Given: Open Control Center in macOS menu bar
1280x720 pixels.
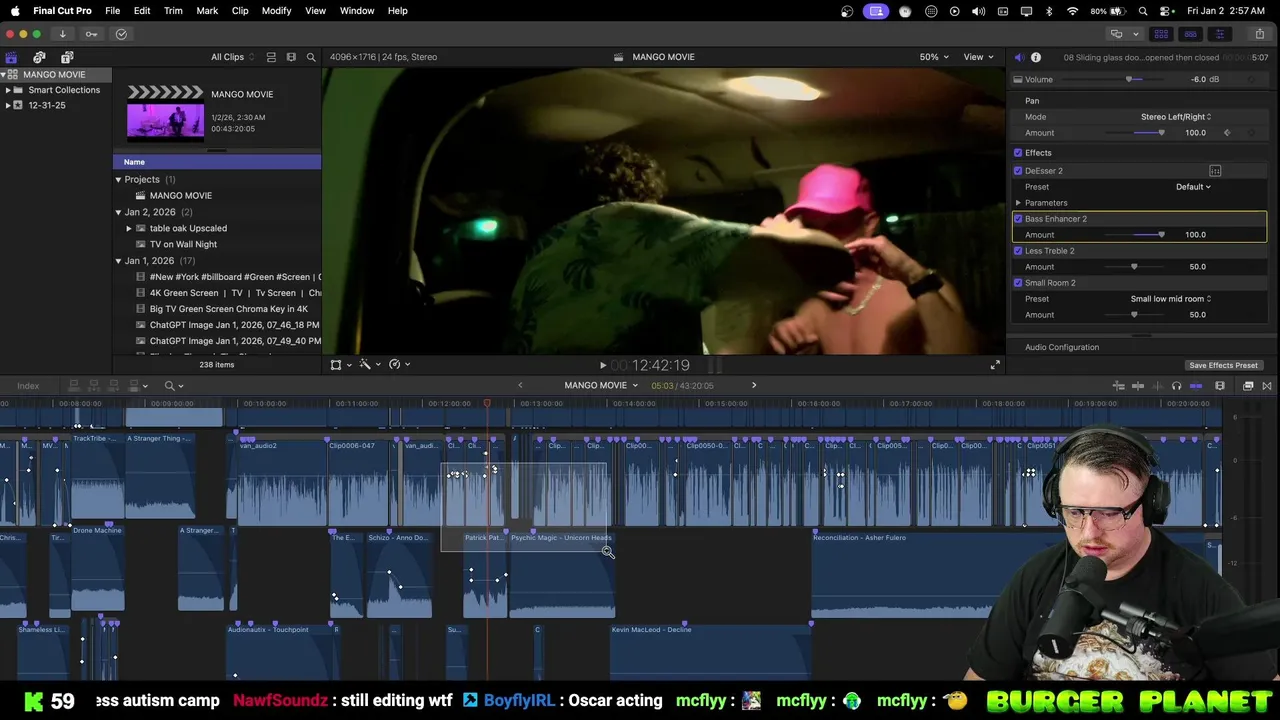Looking at the screenshot, I should 1164,11.
